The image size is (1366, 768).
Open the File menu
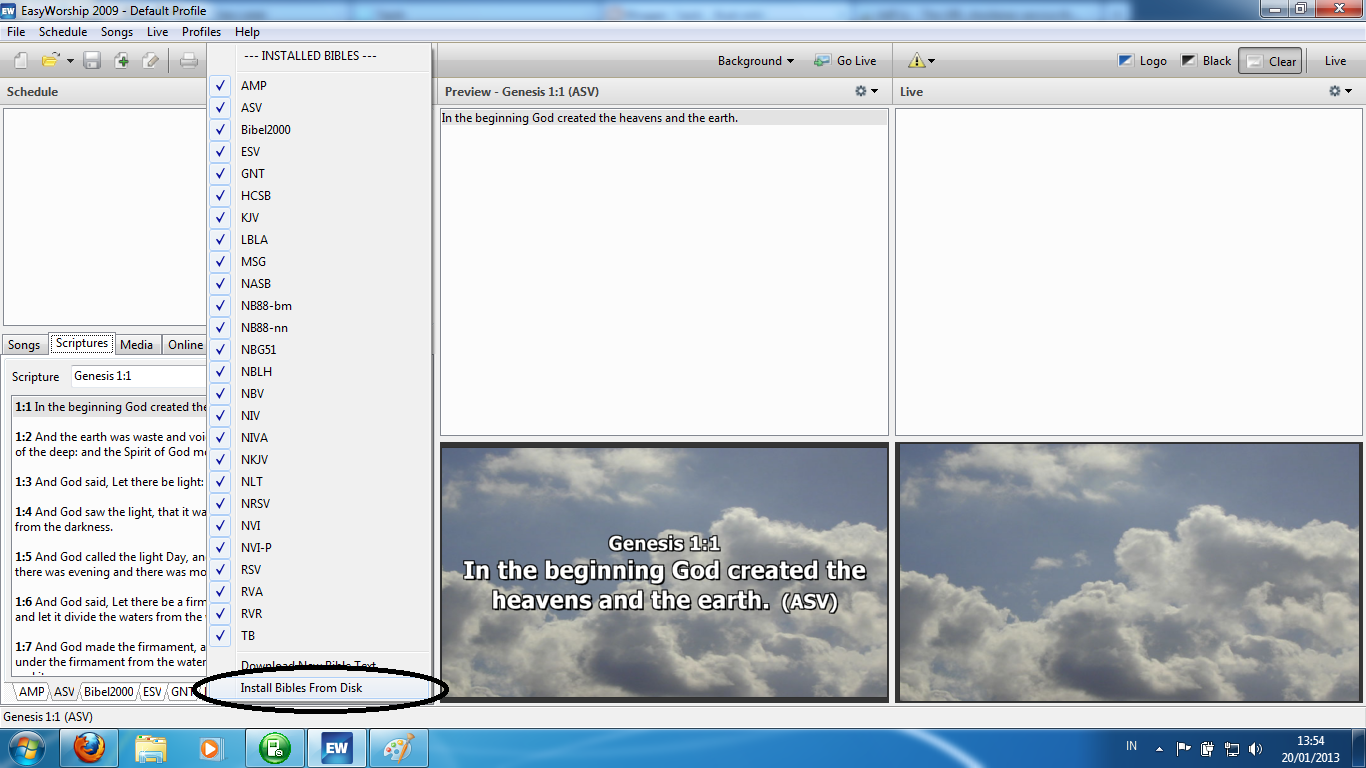[16, 32]
